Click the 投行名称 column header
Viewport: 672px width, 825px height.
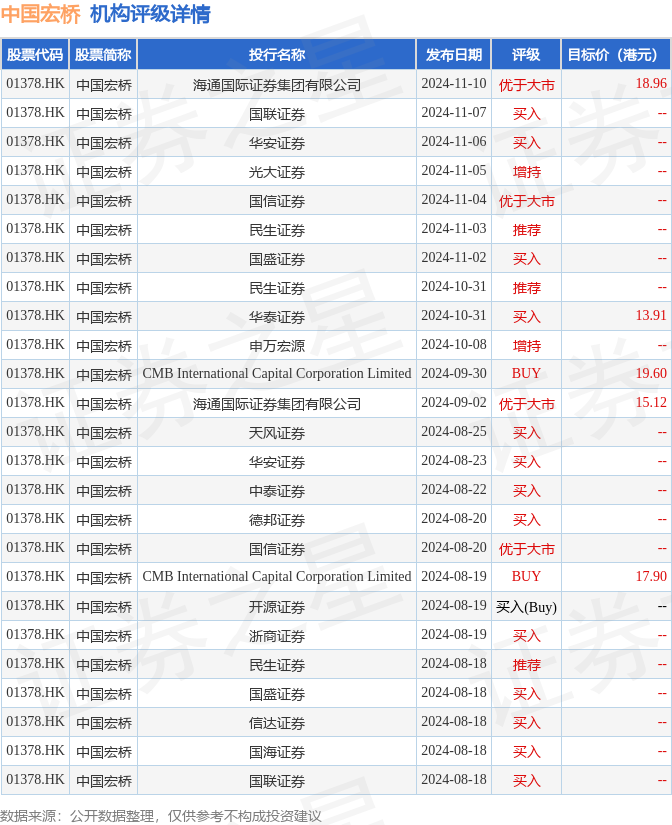pyautogui.click(x=277, y=55)
